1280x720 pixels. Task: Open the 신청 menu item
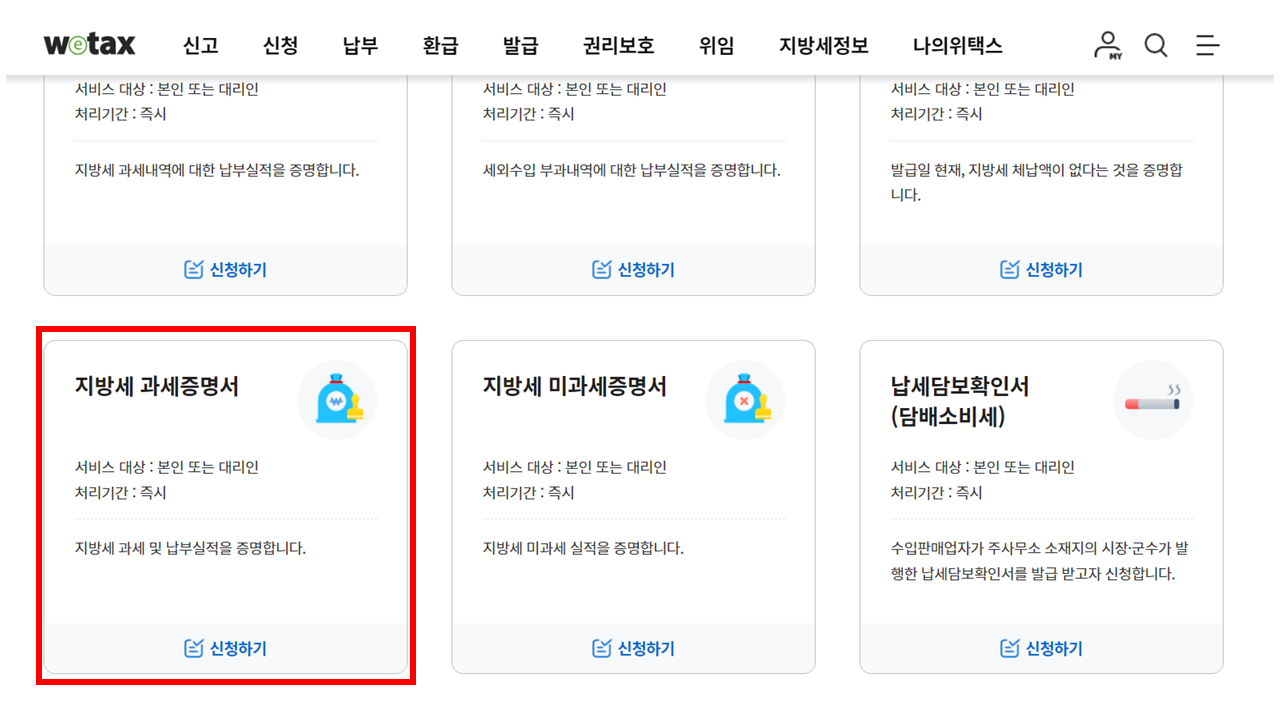click(x=279, y=45)
